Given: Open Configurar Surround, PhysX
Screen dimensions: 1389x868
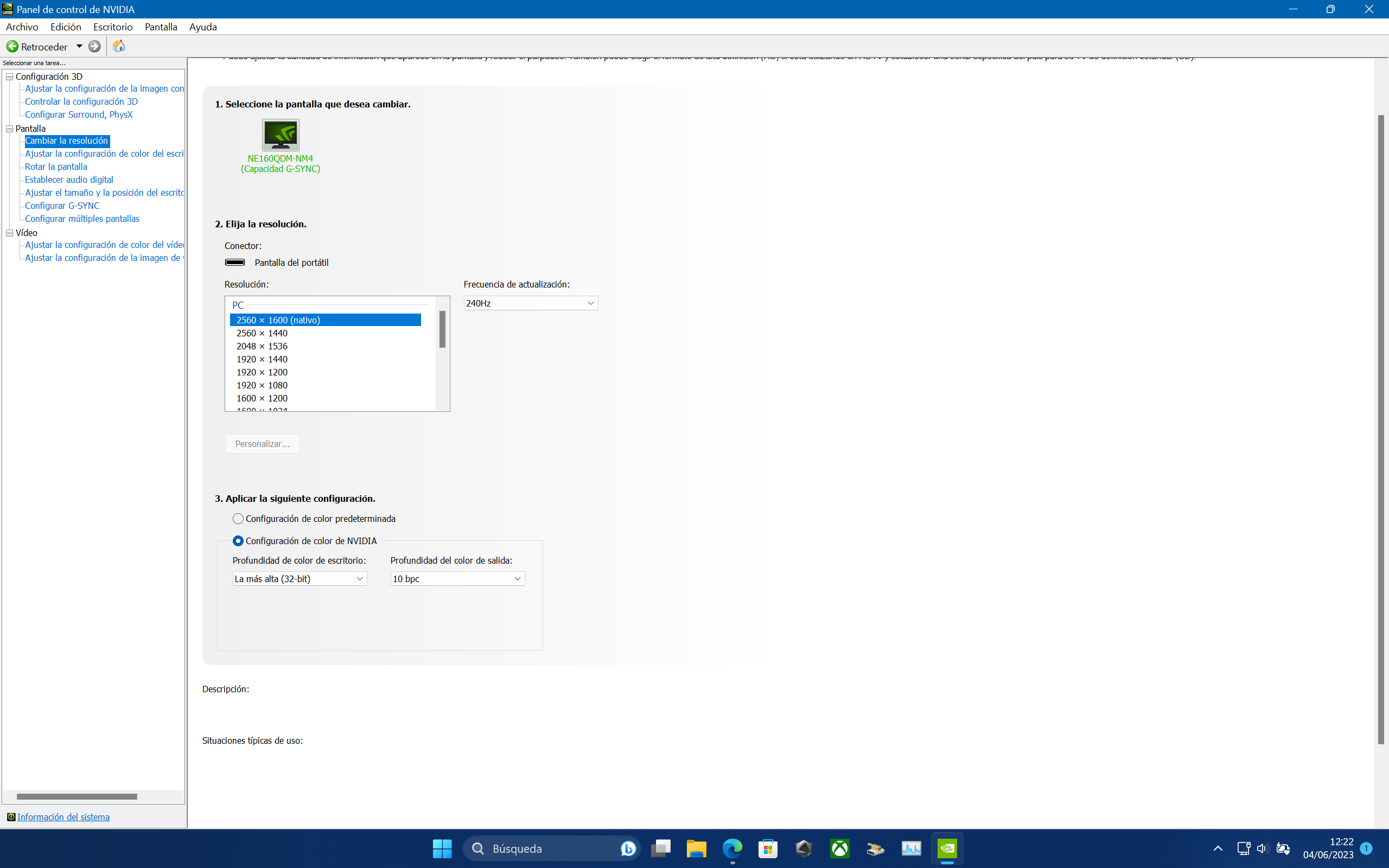Looking at the screenshot, I should [79, 115].
